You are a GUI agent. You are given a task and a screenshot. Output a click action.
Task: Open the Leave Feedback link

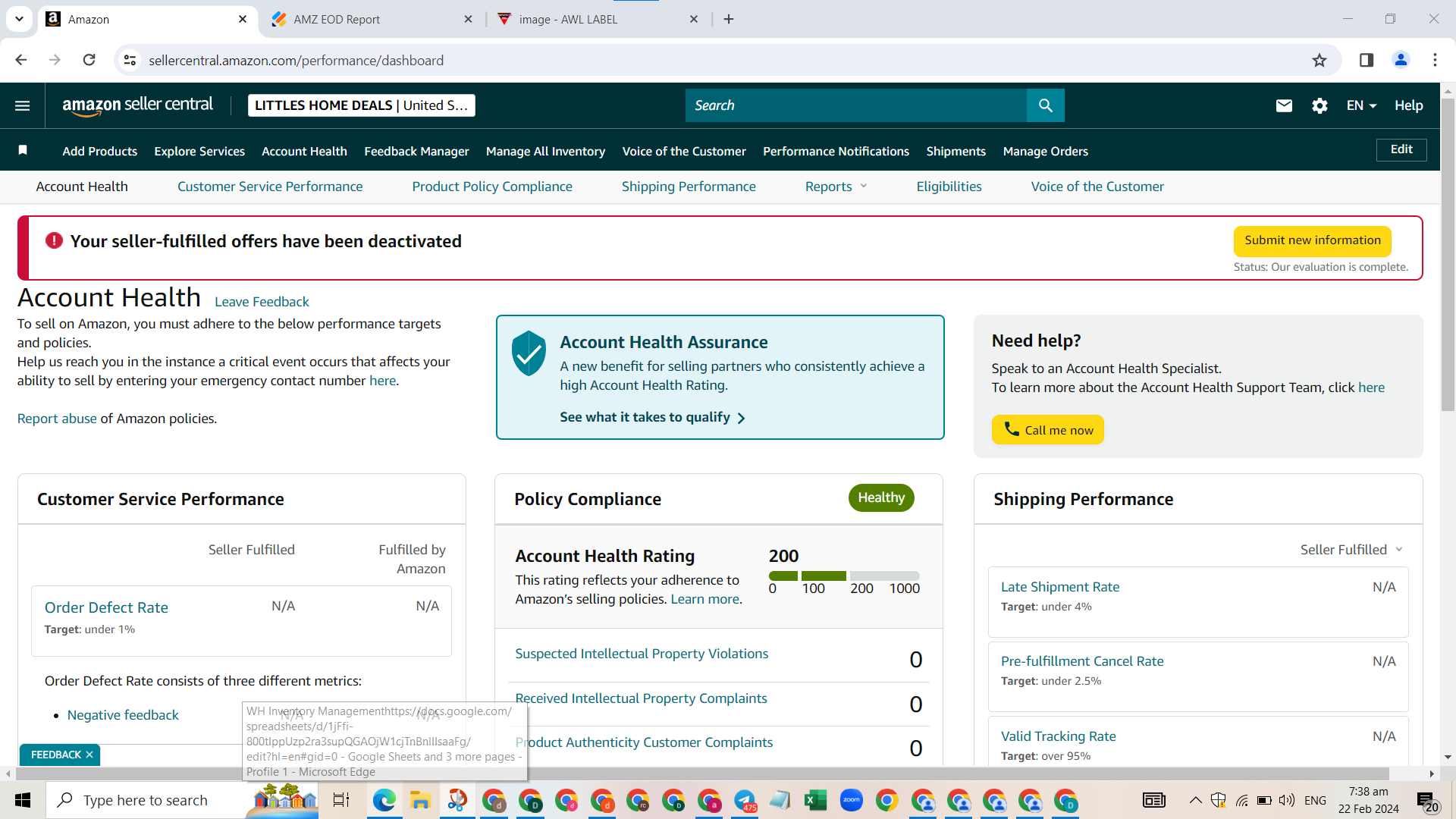tap(262, 302)
